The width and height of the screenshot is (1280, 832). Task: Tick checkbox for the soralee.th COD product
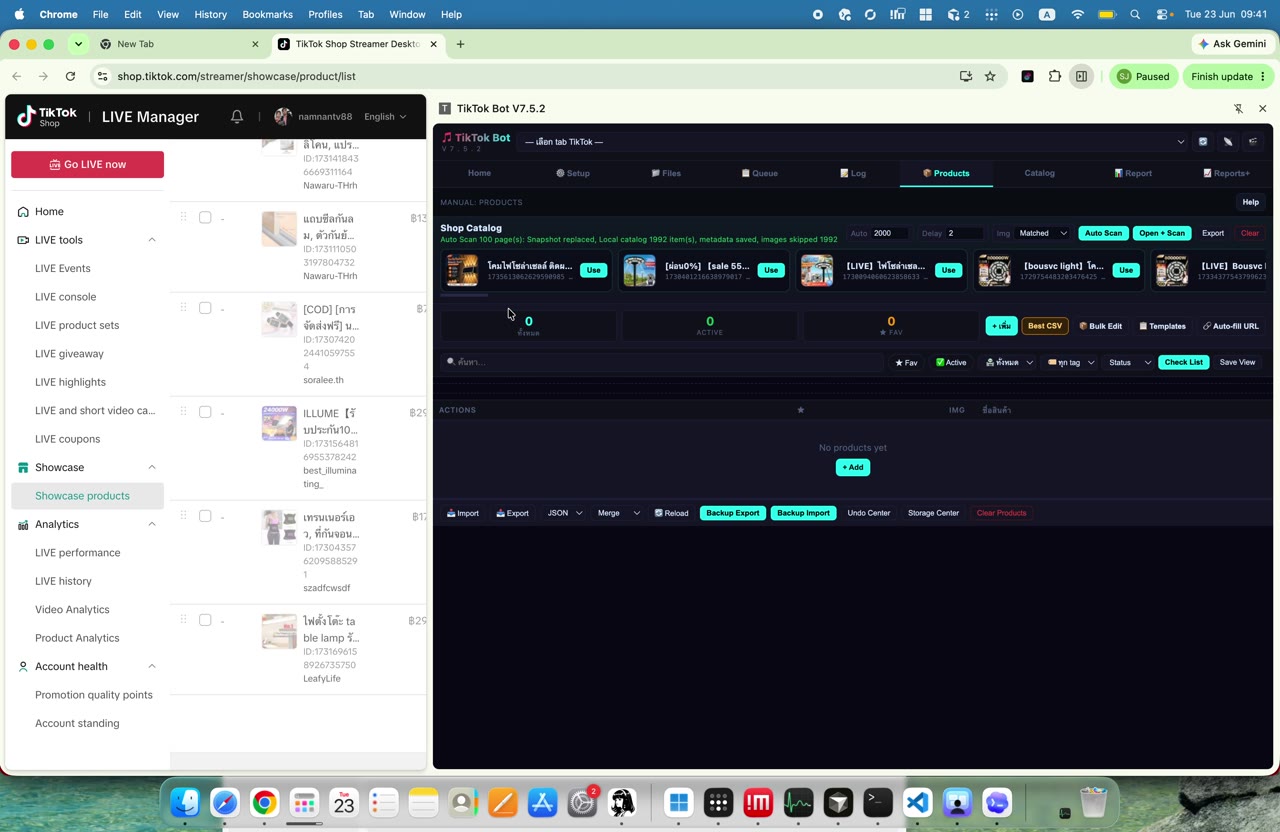pyautogui.click(x=205, y=308)
